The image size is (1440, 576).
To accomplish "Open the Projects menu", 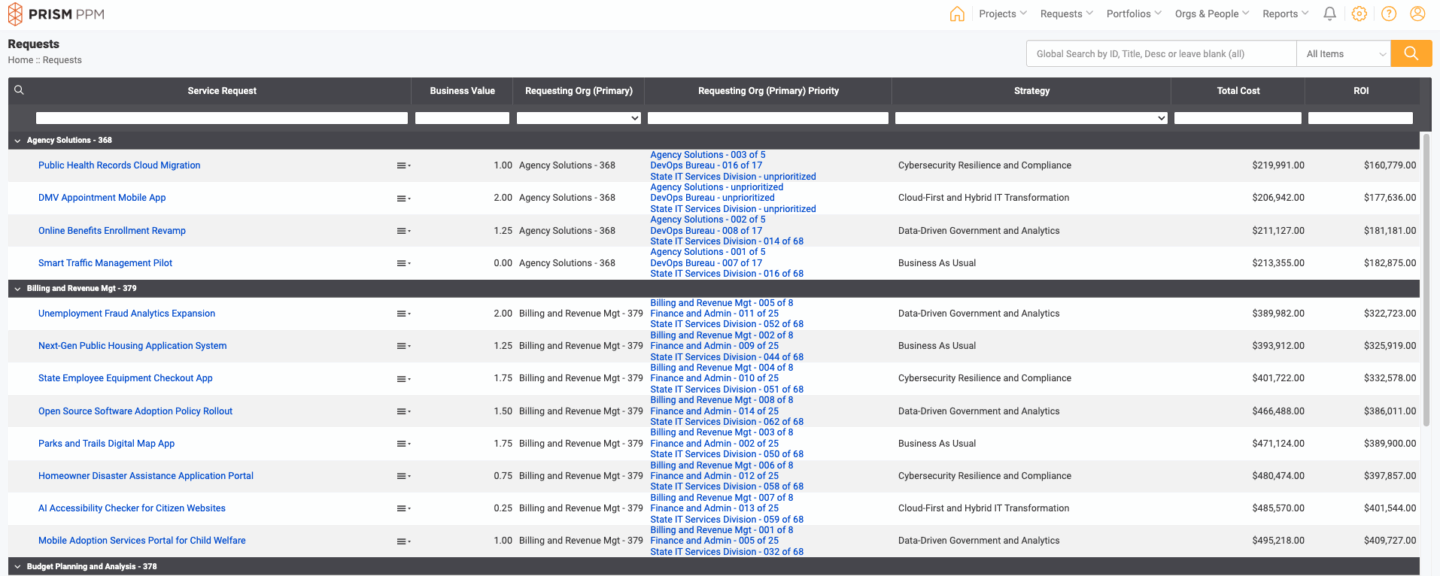I will pos(1002,14).
